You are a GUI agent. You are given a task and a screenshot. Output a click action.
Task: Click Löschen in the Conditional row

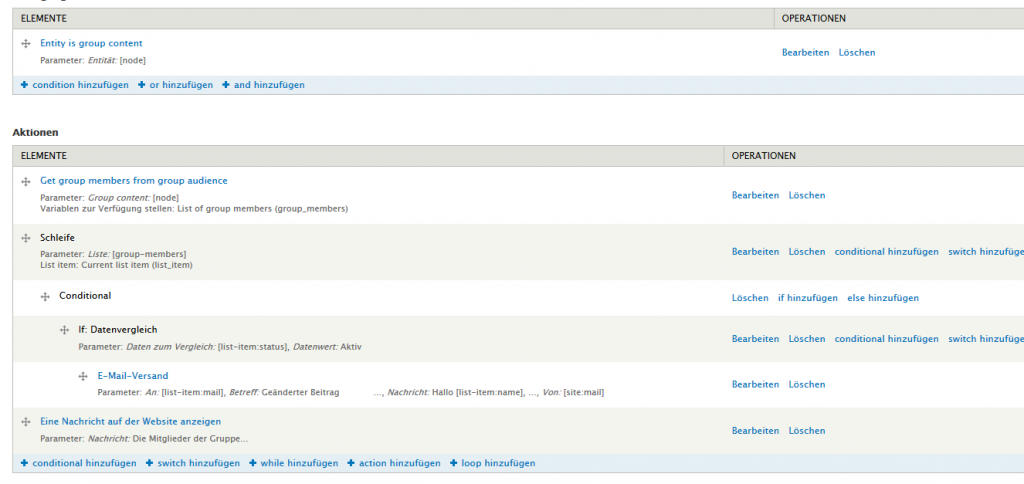coord(750,298)
